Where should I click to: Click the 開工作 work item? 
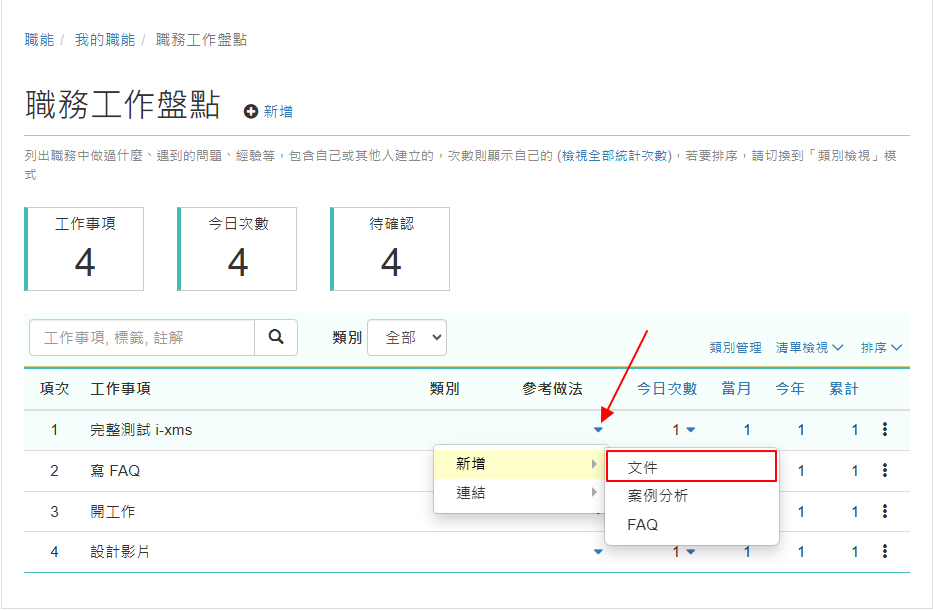(112, 511)
